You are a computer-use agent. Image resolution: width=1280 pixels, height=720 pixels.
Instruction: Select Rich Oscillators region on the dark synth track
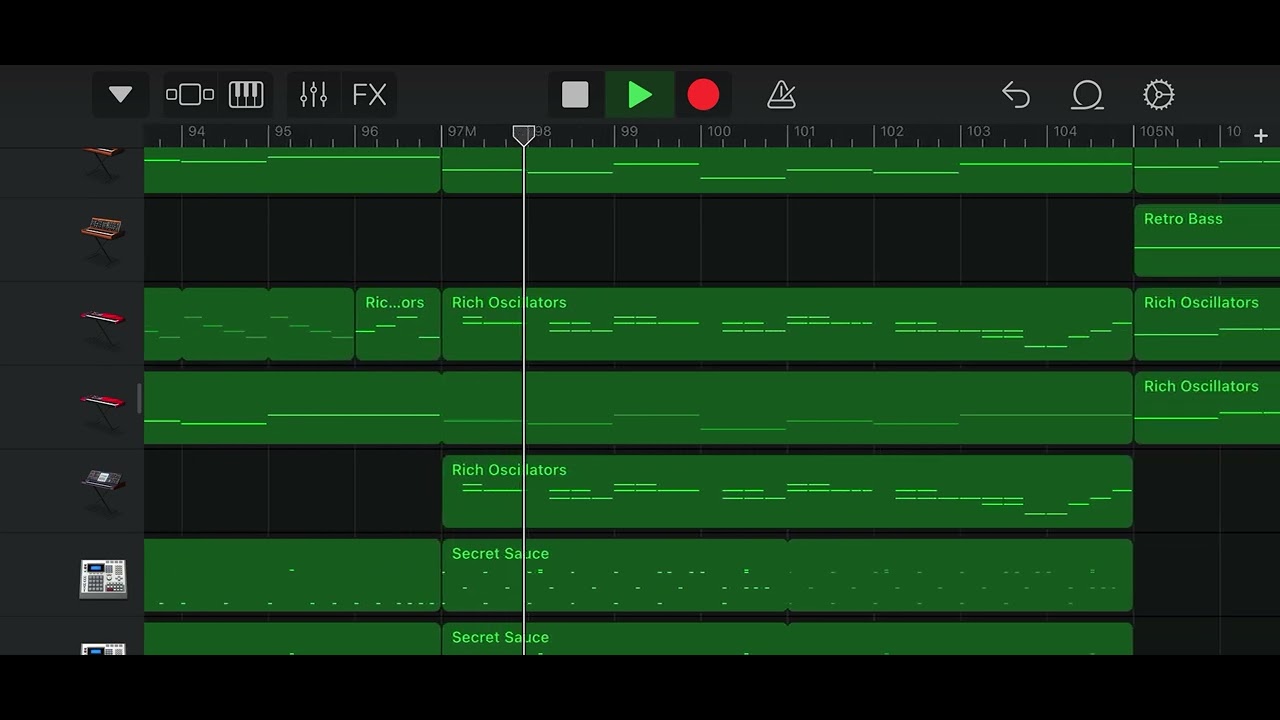787,492
